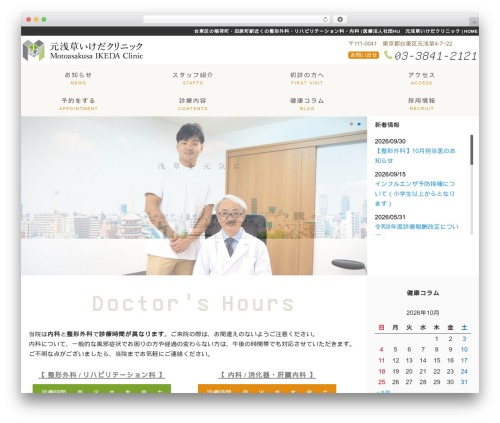Select calendar date 11
Viewport: 500px width, 423px height.
pos(381,360)
